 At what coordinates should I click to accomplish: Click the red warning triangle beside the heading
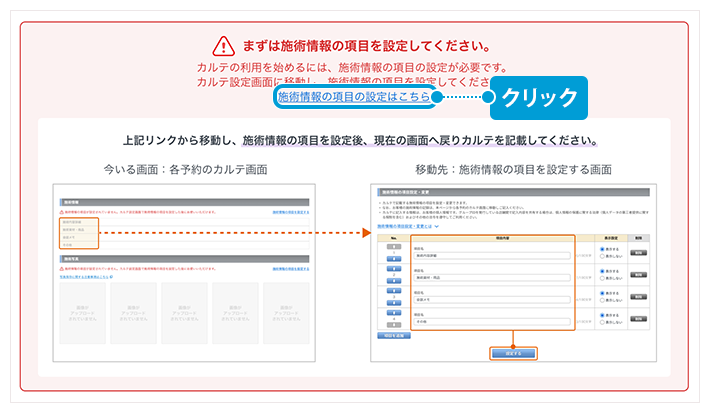tap(224, 46)
